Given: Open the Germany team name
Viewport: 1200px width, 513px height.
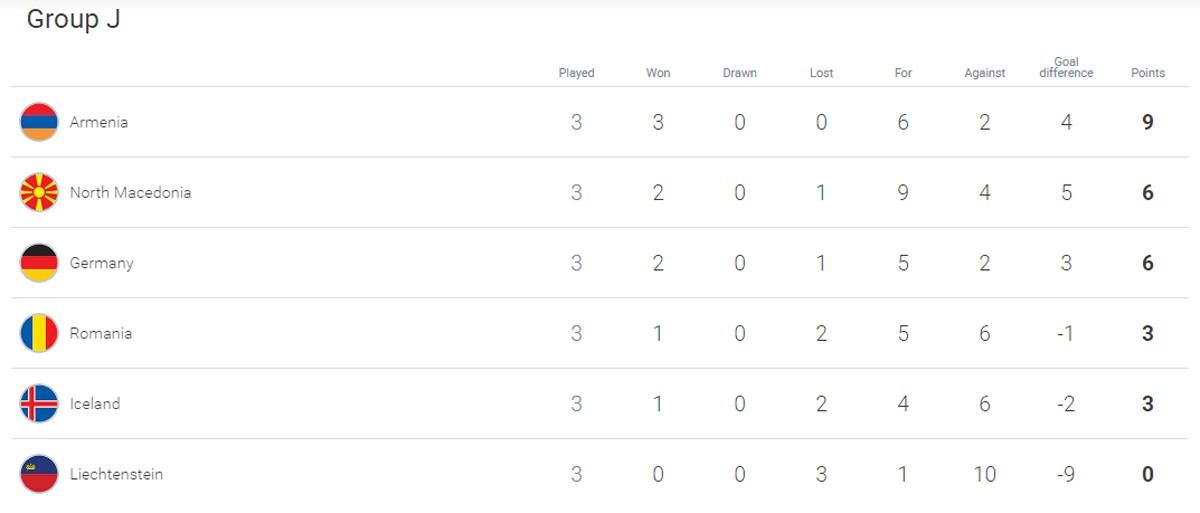Looking at the screenshot, I should click(101, 263).
